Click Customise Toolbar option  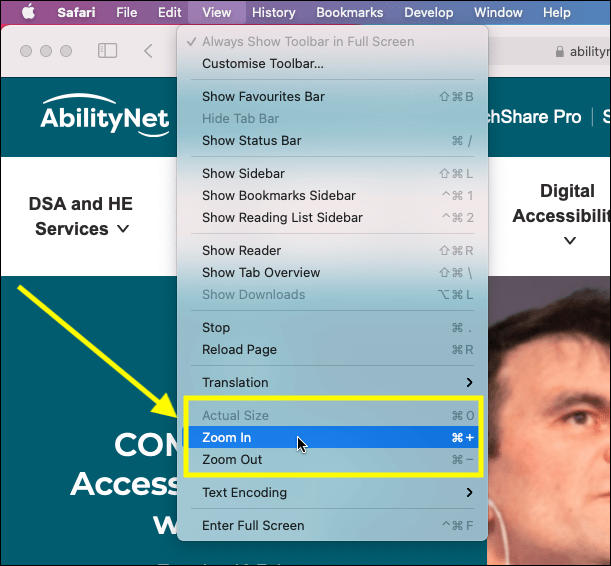pos(262,64)
